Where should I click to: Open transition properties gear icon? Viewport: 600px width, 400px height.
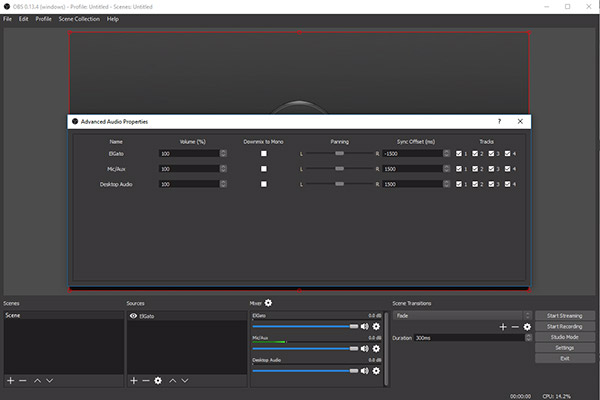tap(527, 327)
